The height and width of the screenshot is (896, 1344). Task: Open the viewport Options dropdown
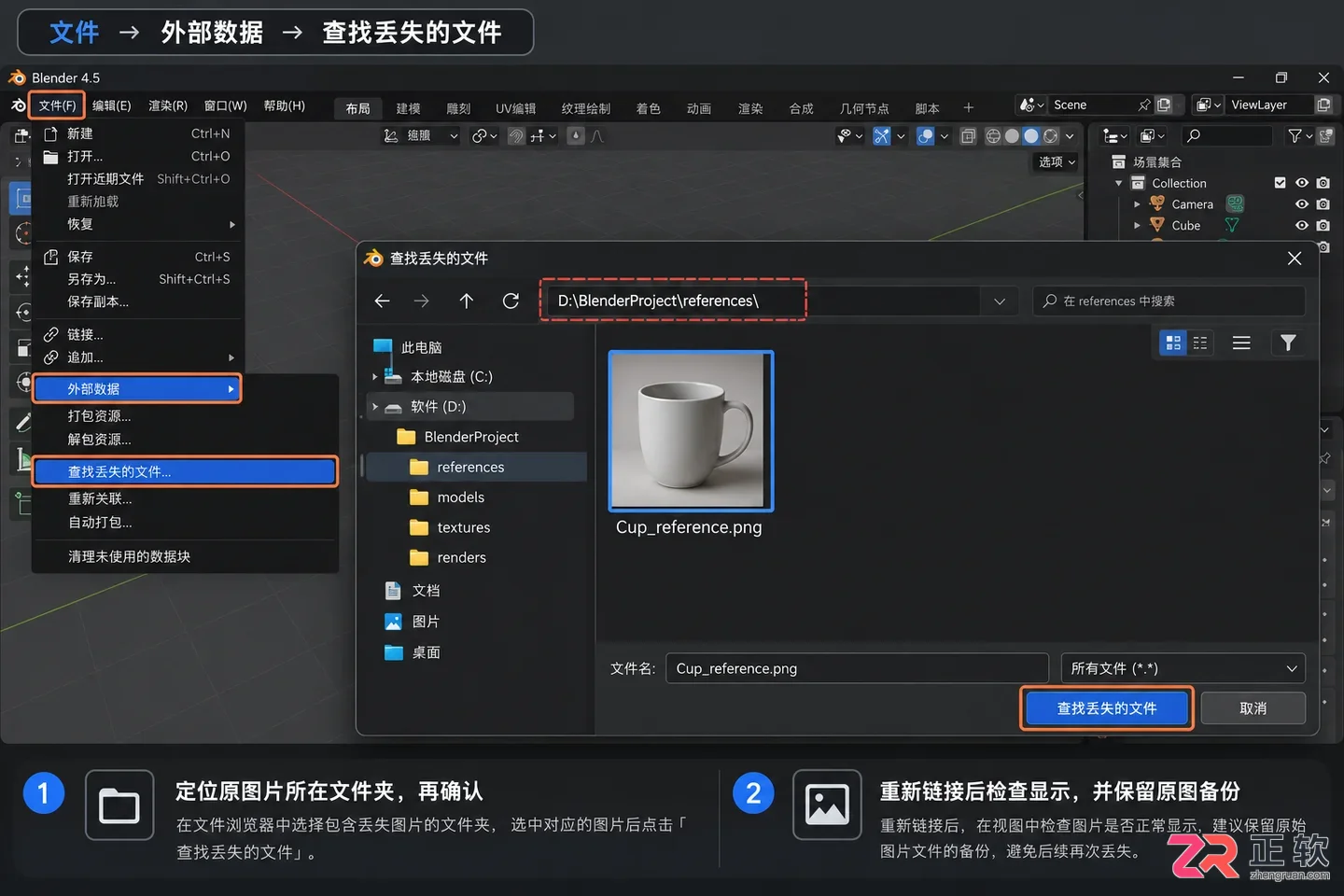1057,161
